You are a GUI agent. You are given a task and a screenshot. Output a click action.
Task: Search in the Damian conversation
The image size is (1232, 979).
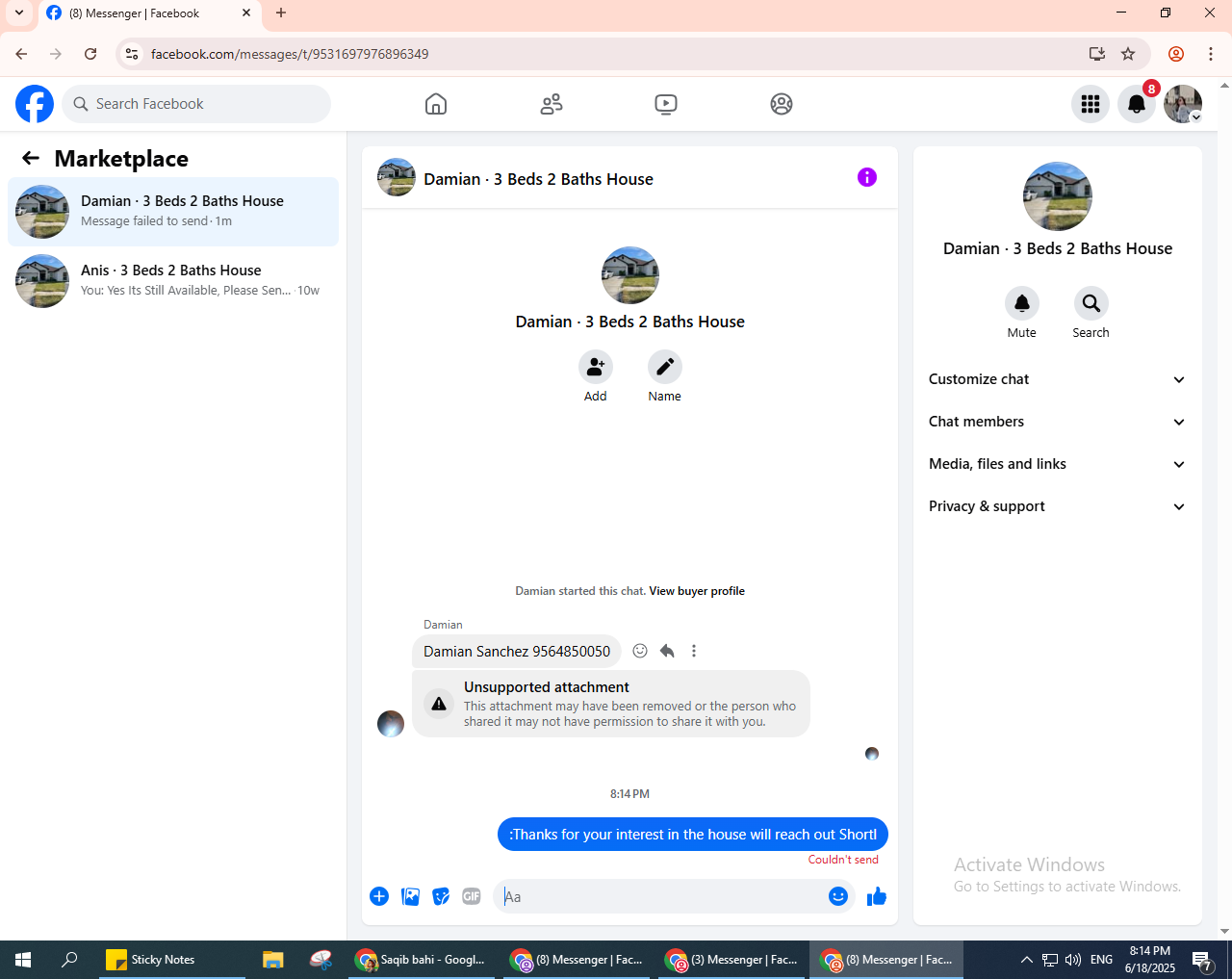click(1091, 303)
